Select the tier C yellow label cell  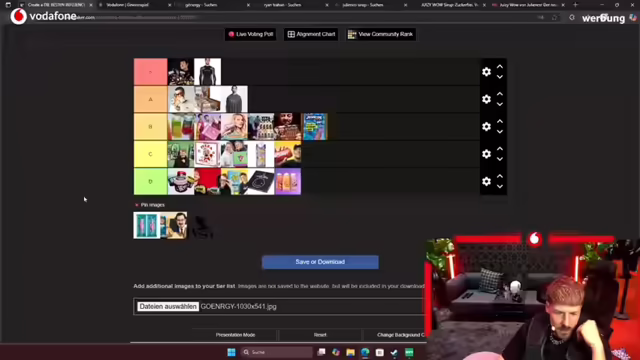pos(150,154)
